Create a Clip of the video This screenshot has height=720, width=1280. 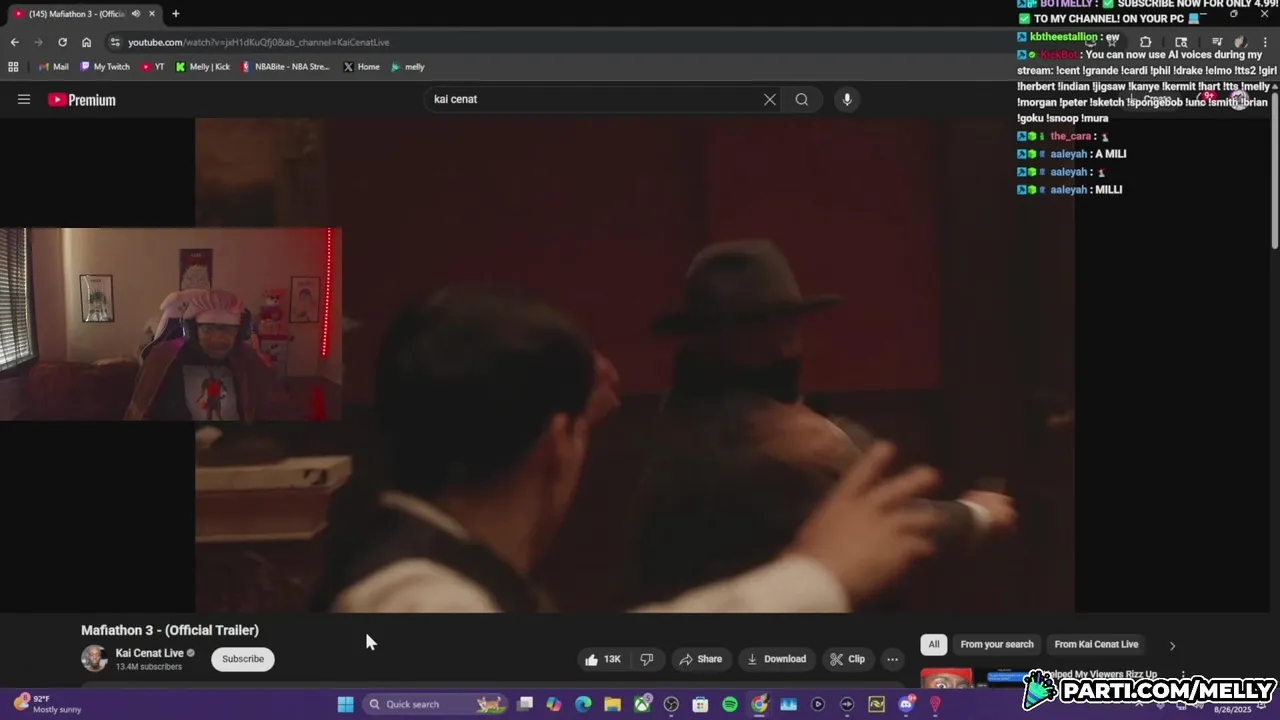coord(847,659)
